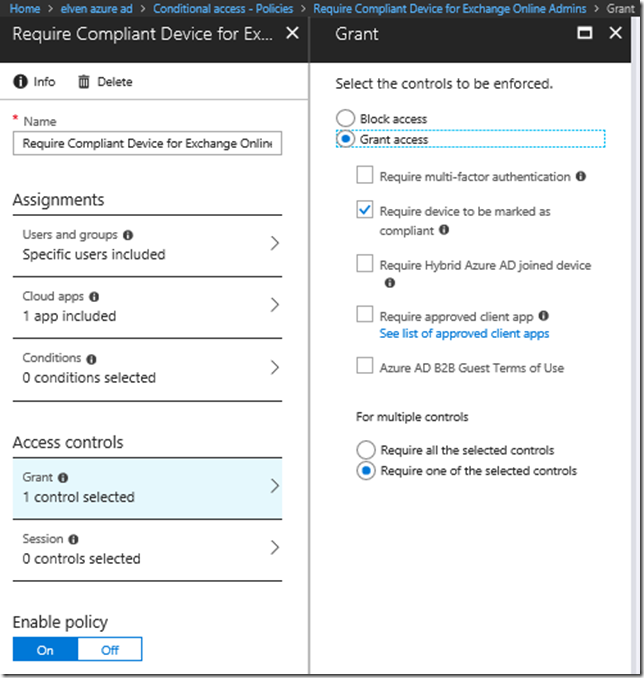
Task: Click info icon under Hybrid Azure AD option
Action: click(390, 283)
